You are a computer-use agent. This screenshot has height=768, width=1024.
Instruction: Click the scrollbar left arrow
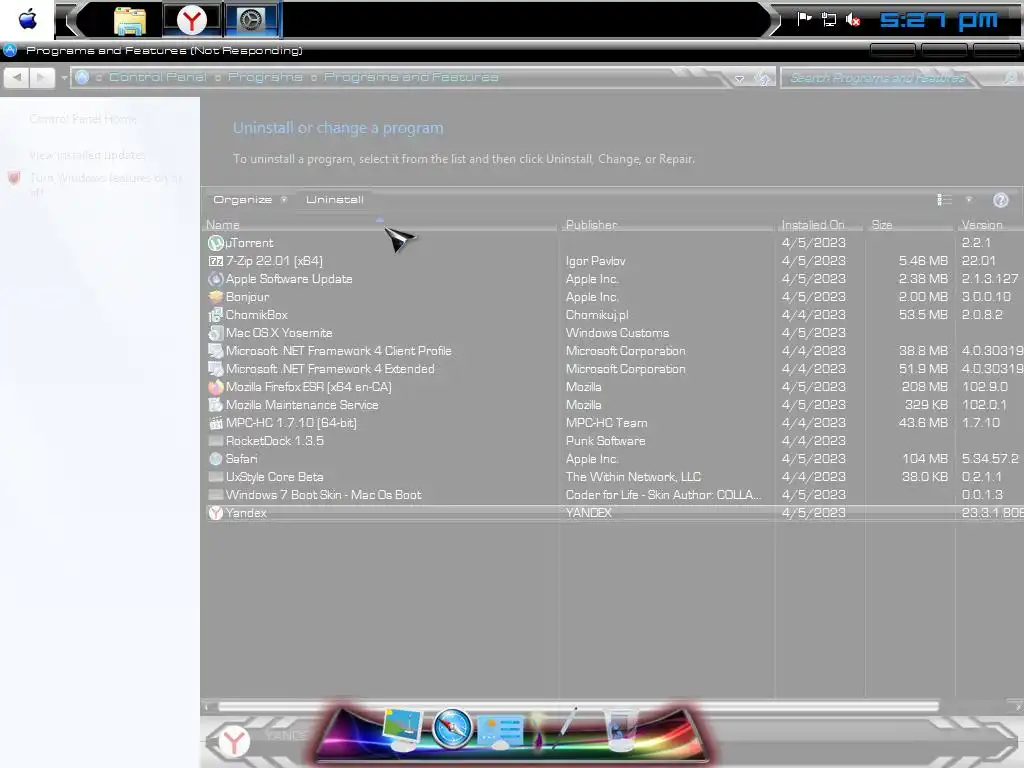208,706
